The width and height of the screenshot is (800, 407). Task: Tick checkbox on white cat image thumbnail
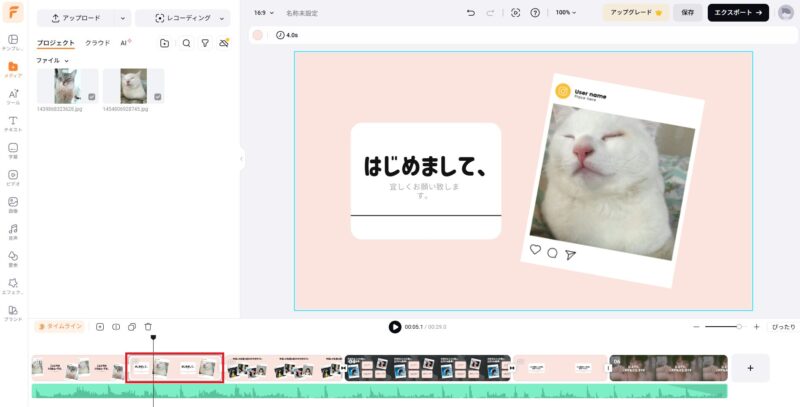pyautogui.click(x=158, y=97)
